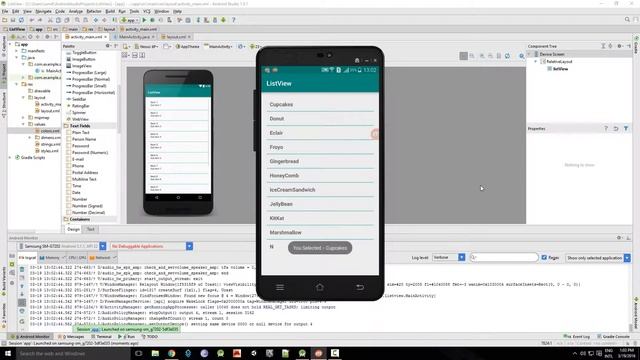This screenshot has height=360, width=640.
Task: Expand the mipmap folder in project tree
Action: click(23, 118)
